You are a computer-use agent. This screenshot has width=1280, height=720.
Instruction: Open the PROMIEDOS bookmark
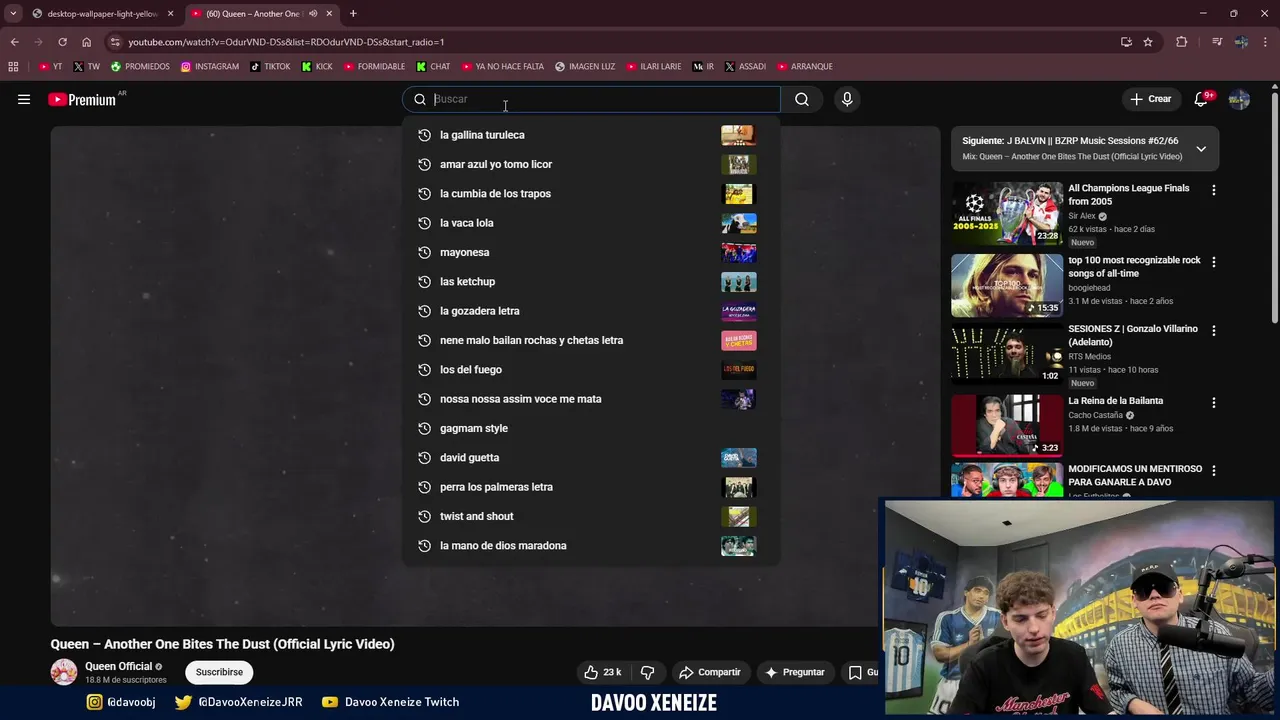140,67
